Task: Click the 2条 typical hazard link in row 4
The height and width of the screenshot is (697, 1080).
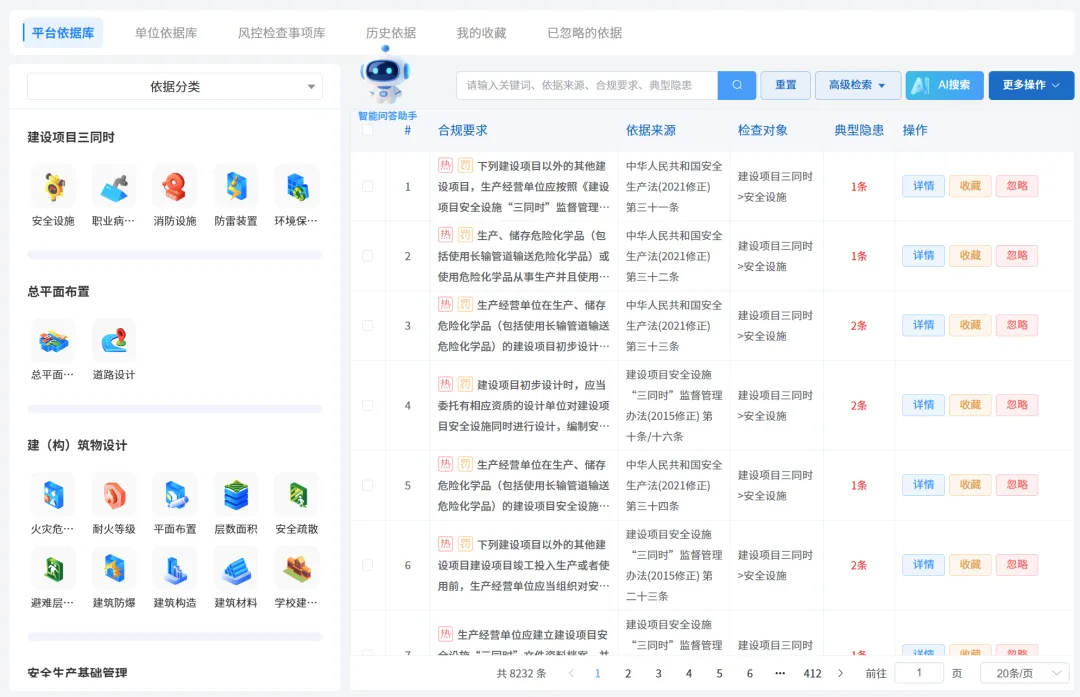Action: (858, 406)
